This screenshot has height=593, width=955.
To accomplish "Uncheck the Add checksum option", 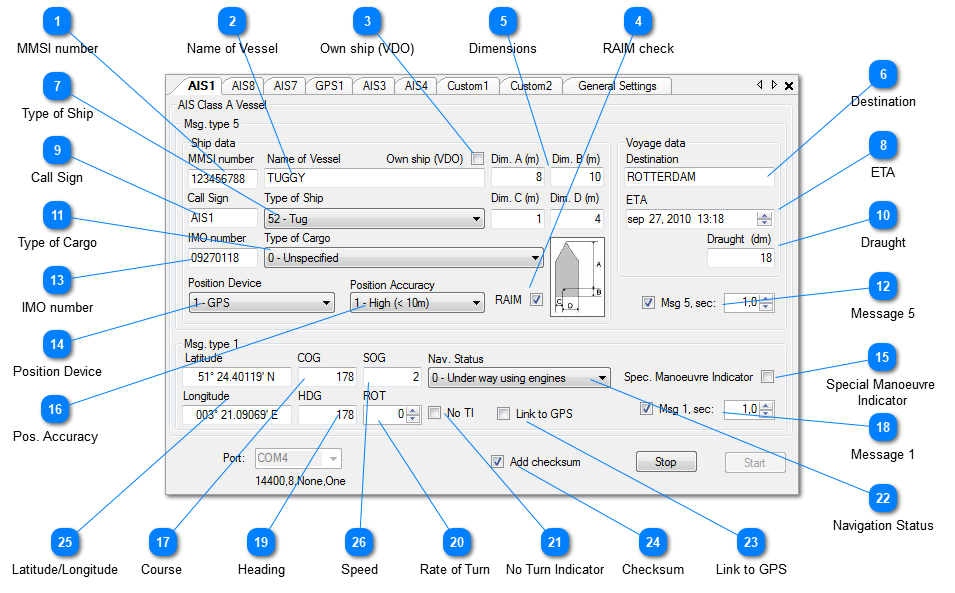I will (497, 462).
